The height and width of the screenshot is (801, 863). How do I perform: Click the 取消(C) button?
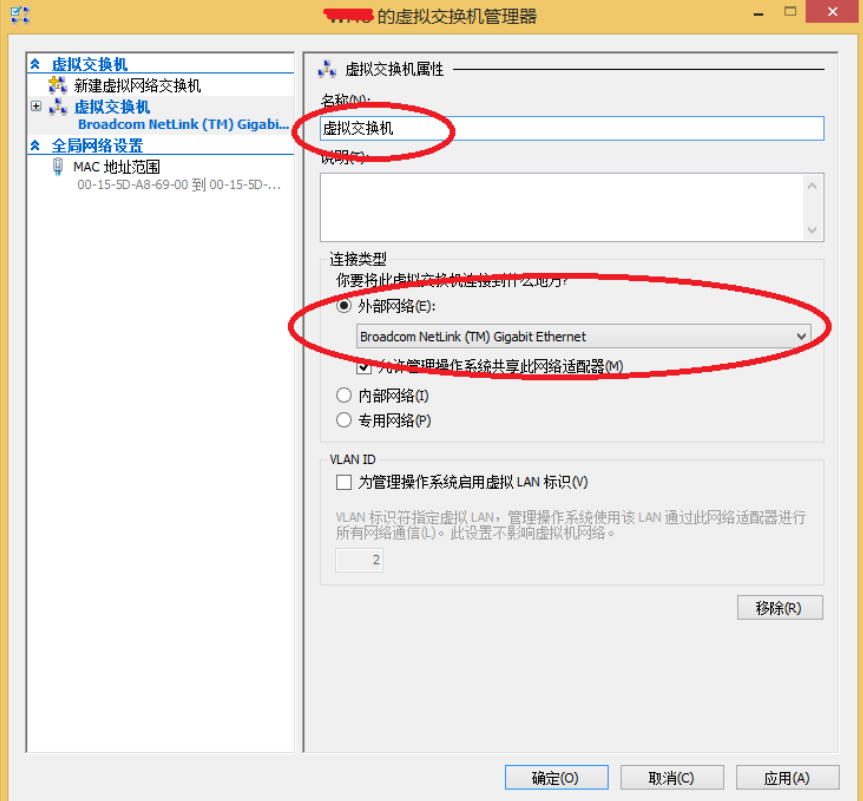(x=672, y=777)
